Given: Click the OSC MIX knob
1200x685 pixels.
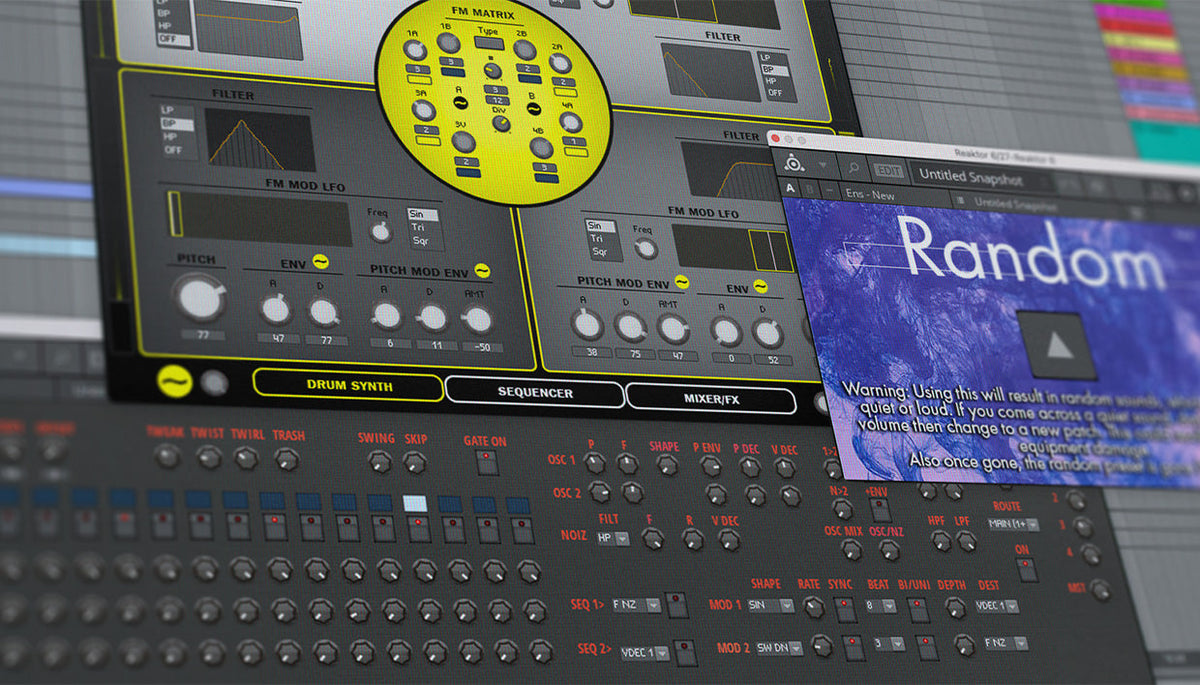Looking at the screenshot, I should click(850, 548).
